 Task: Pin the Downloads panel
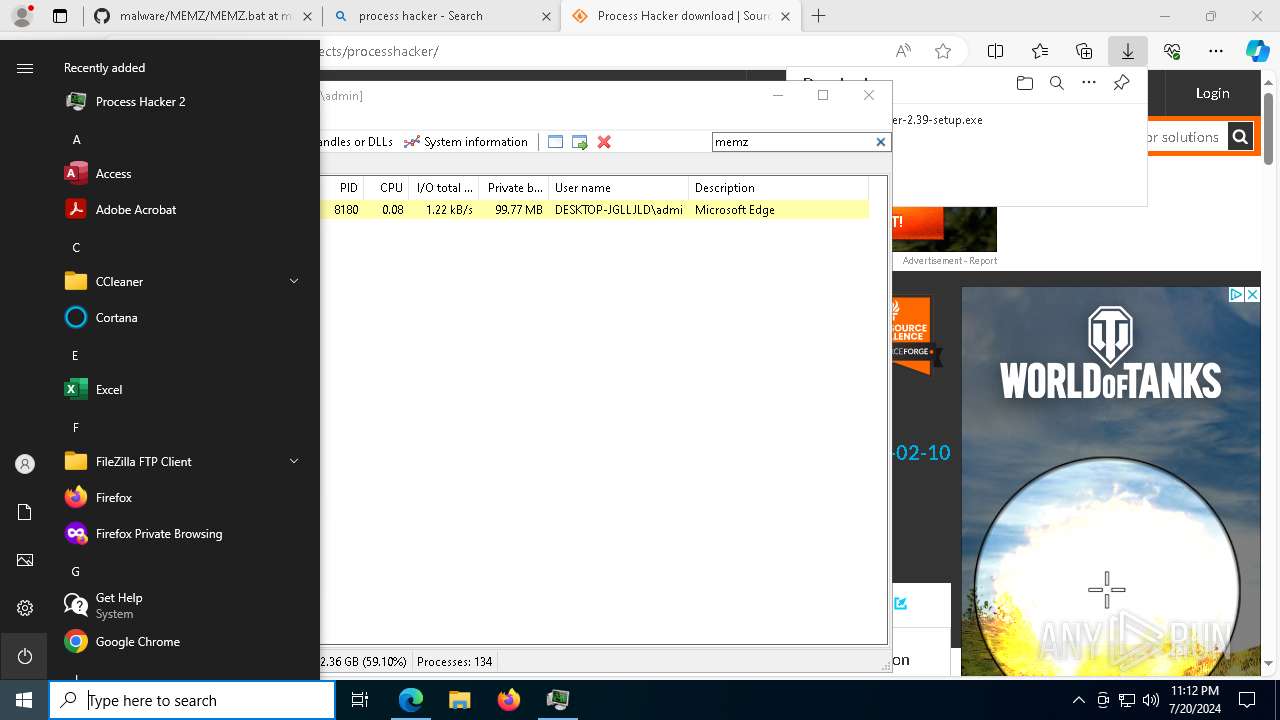click(x=1121, y=83)
